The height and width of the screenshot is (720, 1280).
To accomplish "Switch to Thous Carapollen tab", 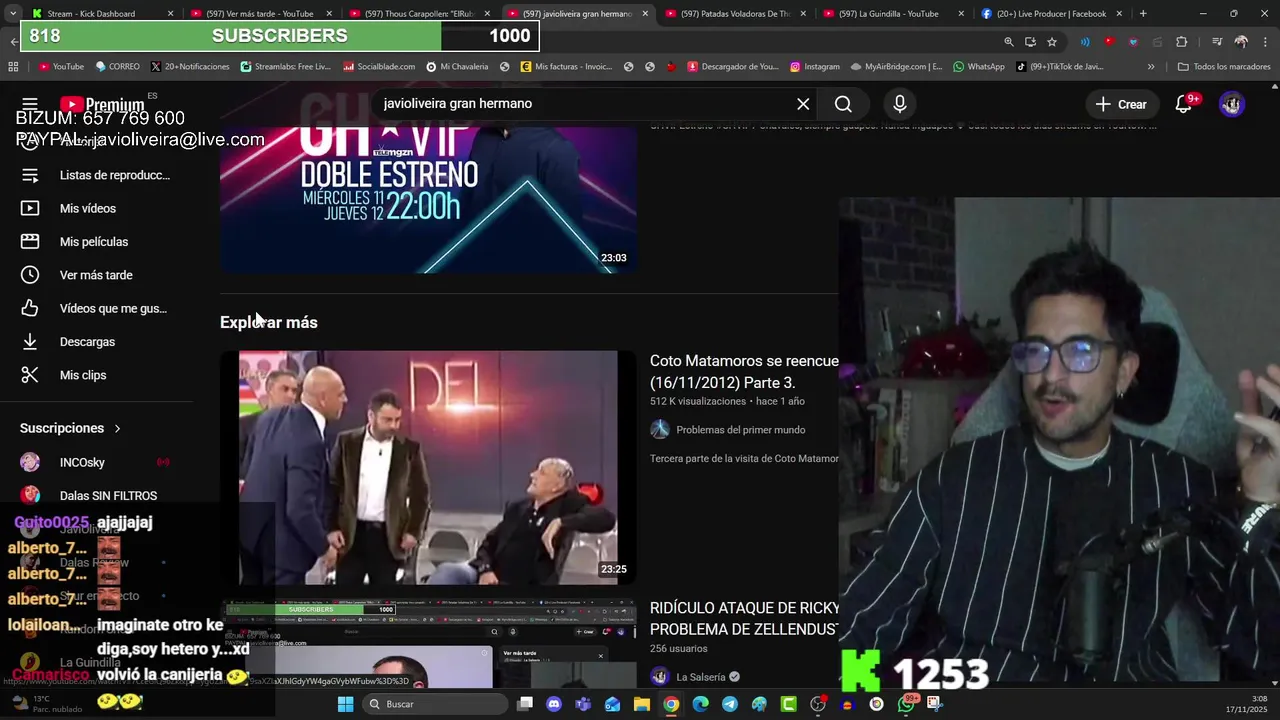I will pyautogui.click(x=419, y=14).
